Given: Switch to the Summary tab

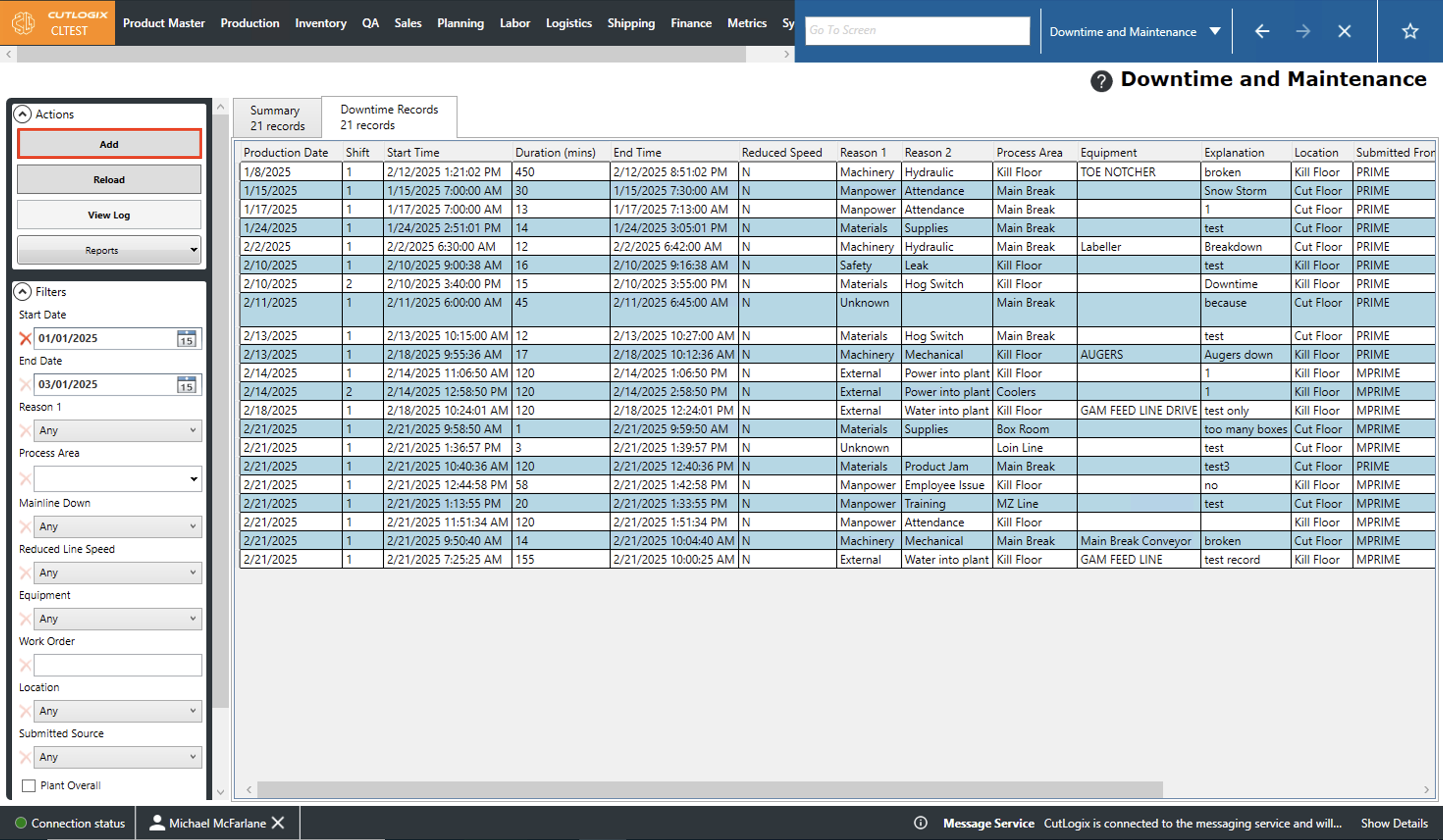Looking at the screenshot, I should (277, 117).
